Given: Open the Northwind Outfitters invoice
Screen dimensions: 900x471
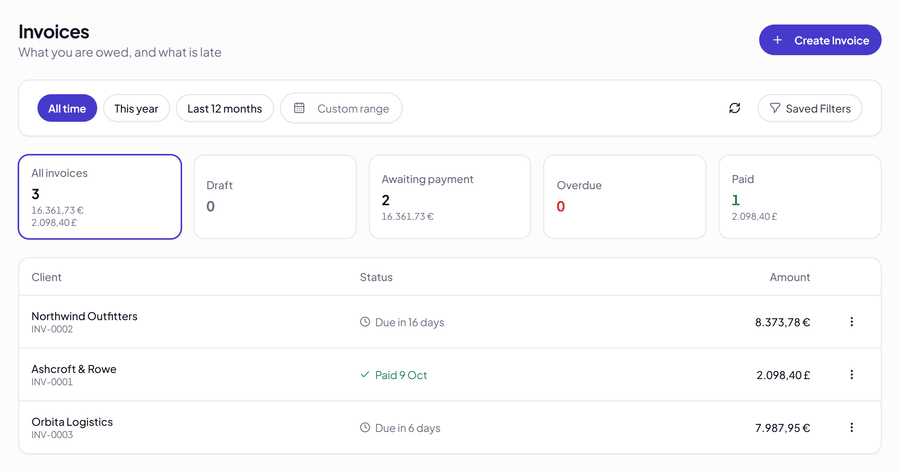Looking at the screenshot, I should click(450, 322).
